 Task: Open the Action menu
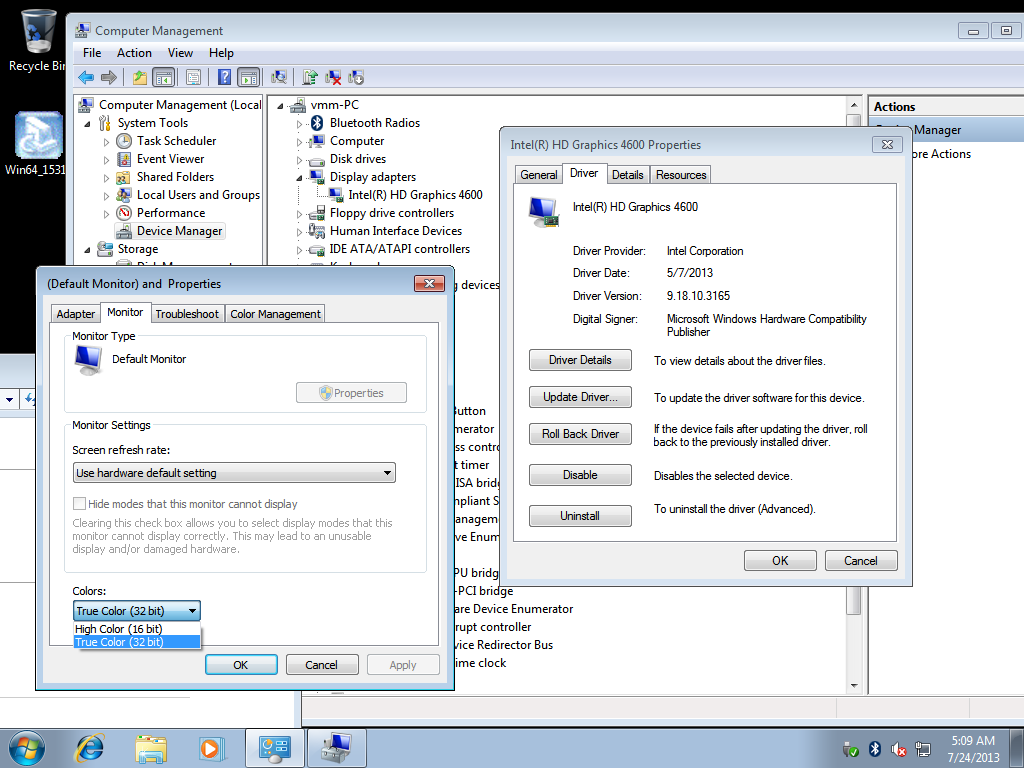coord(134,53)
